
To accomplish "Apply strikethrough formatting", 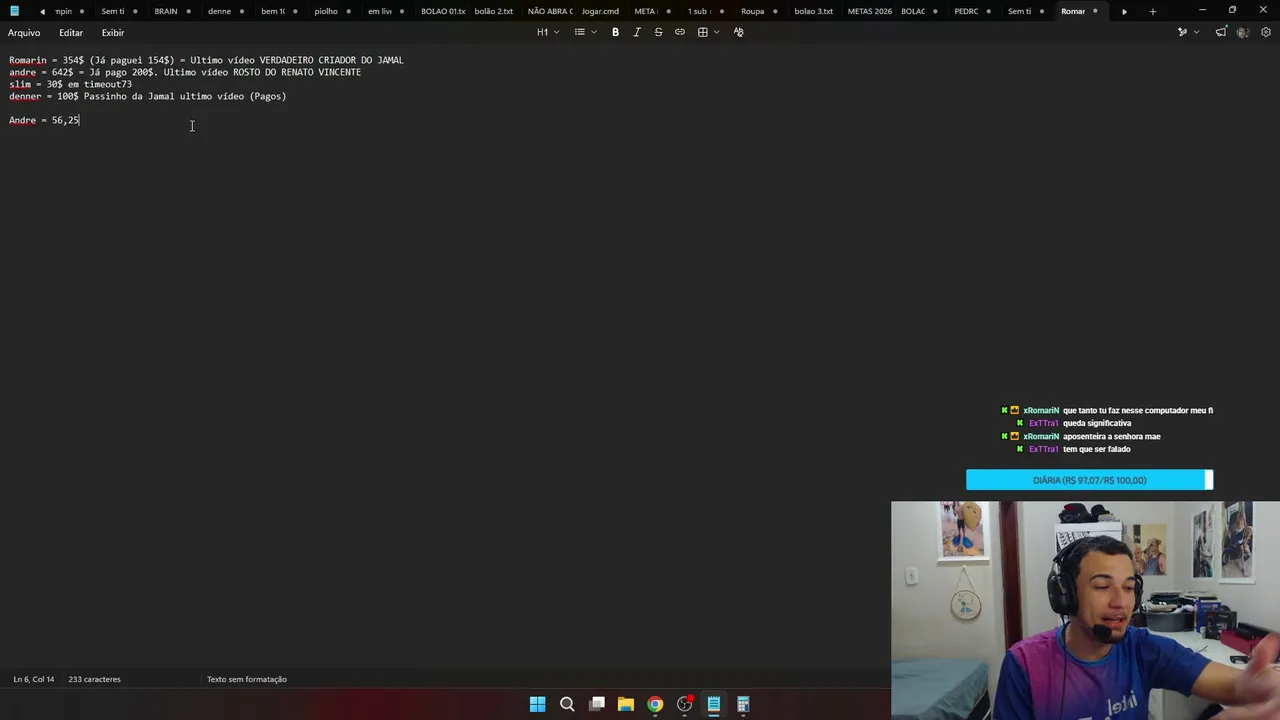I will pyautogui.click(x=658, y=32).
